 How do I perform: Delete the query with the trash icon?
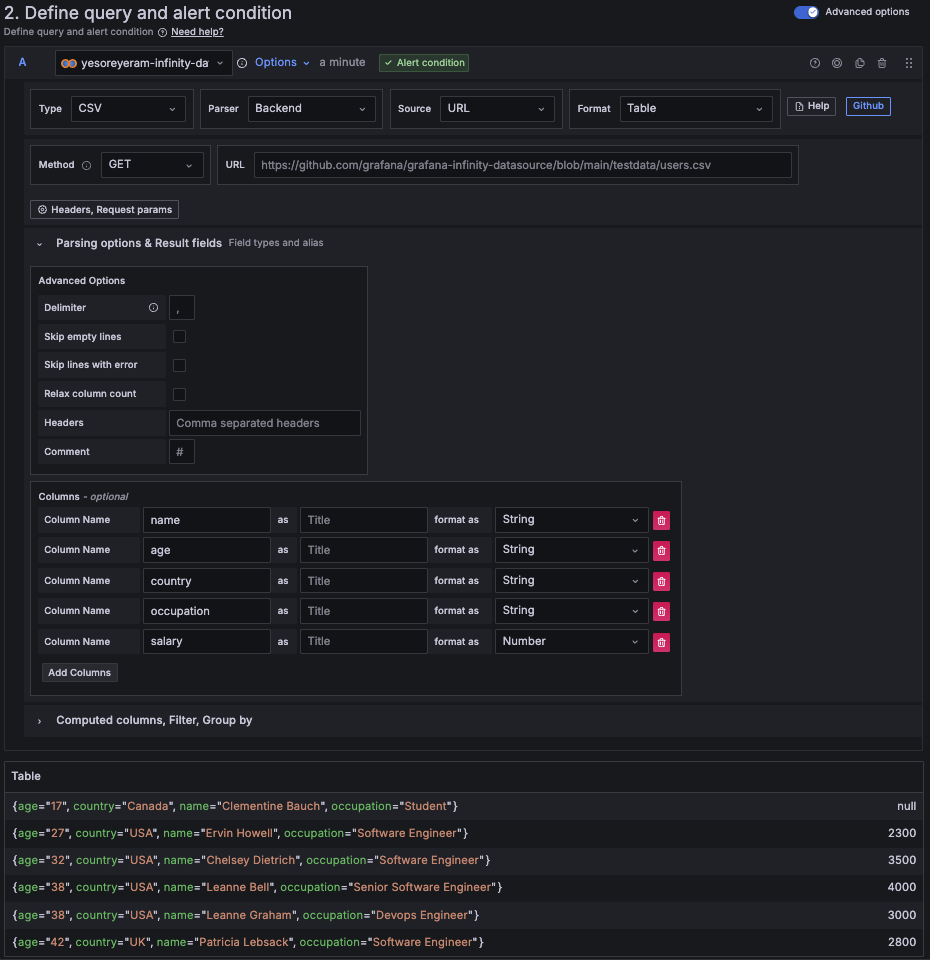[x=881, y=62]
